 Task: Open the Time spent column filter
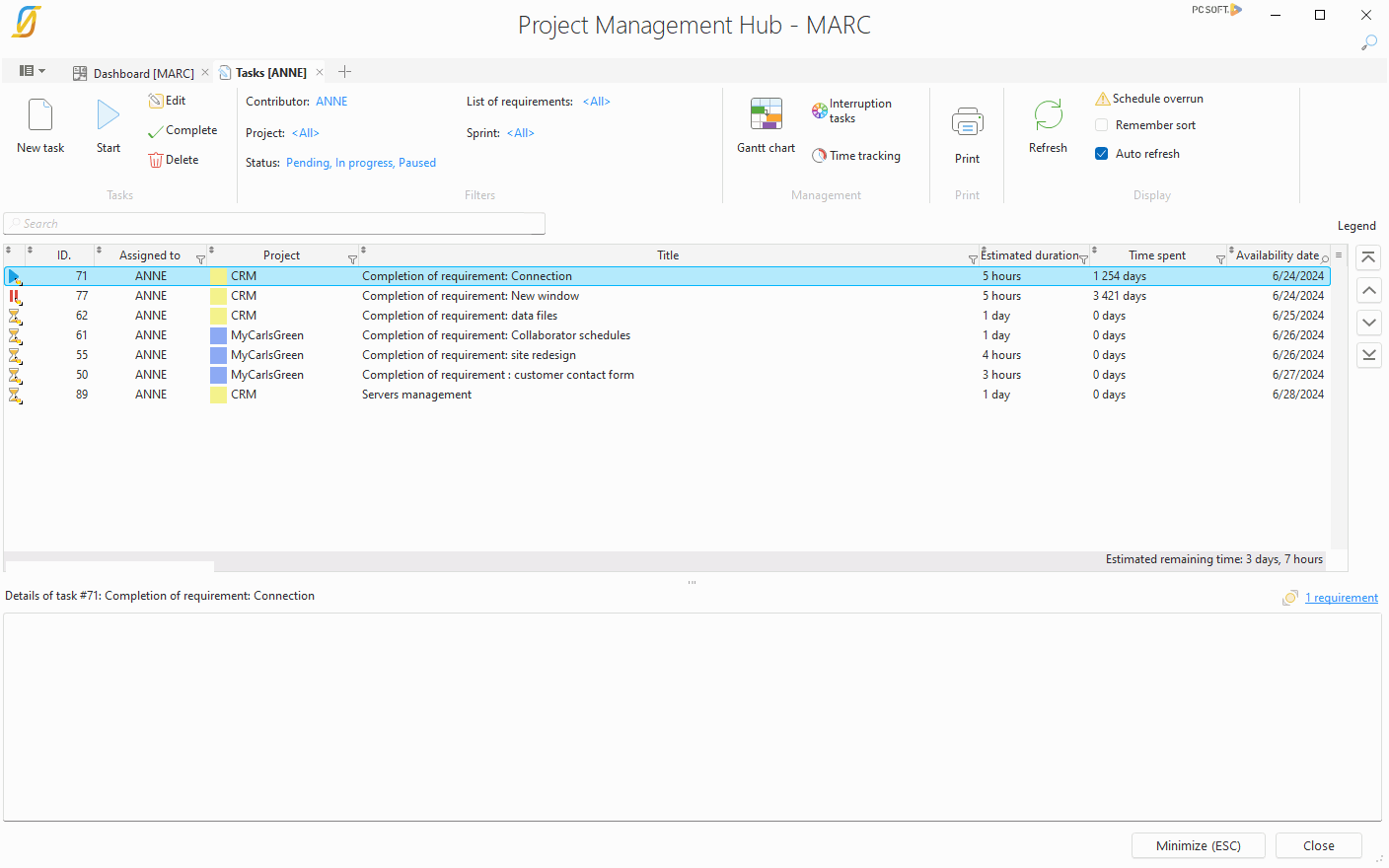(x=1220, y=259)
